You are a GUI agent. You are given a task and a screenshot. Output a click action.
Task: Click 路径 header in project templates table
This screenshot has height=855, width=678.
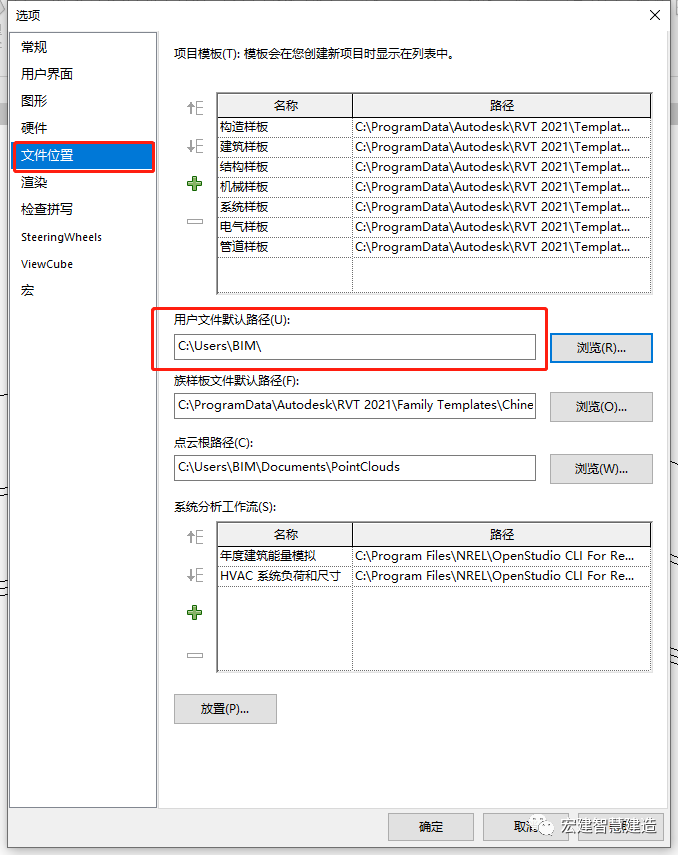(x=502, y=105)
